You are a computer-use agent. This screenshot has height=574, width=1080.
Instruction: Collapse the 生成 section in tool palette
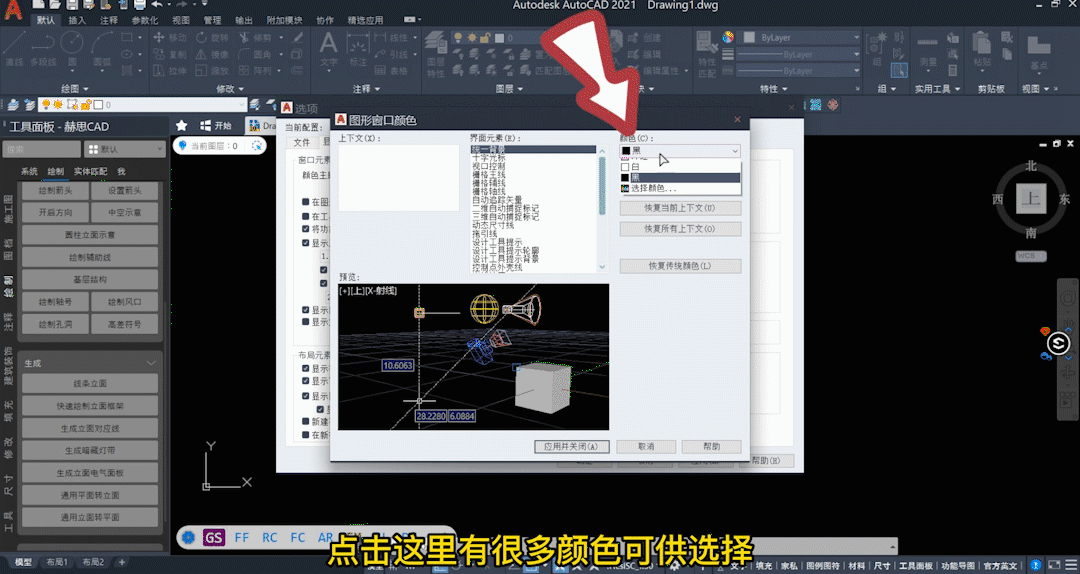pos(151,363)
